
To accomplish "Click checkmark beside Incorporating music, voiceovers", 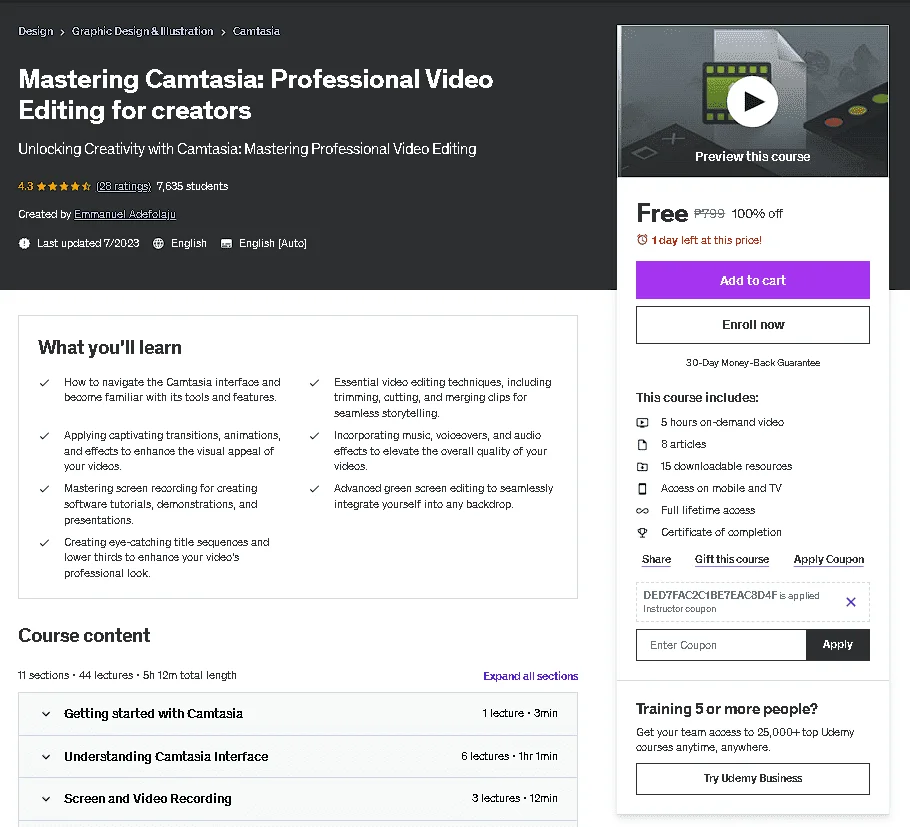I will tap(314, 436).
